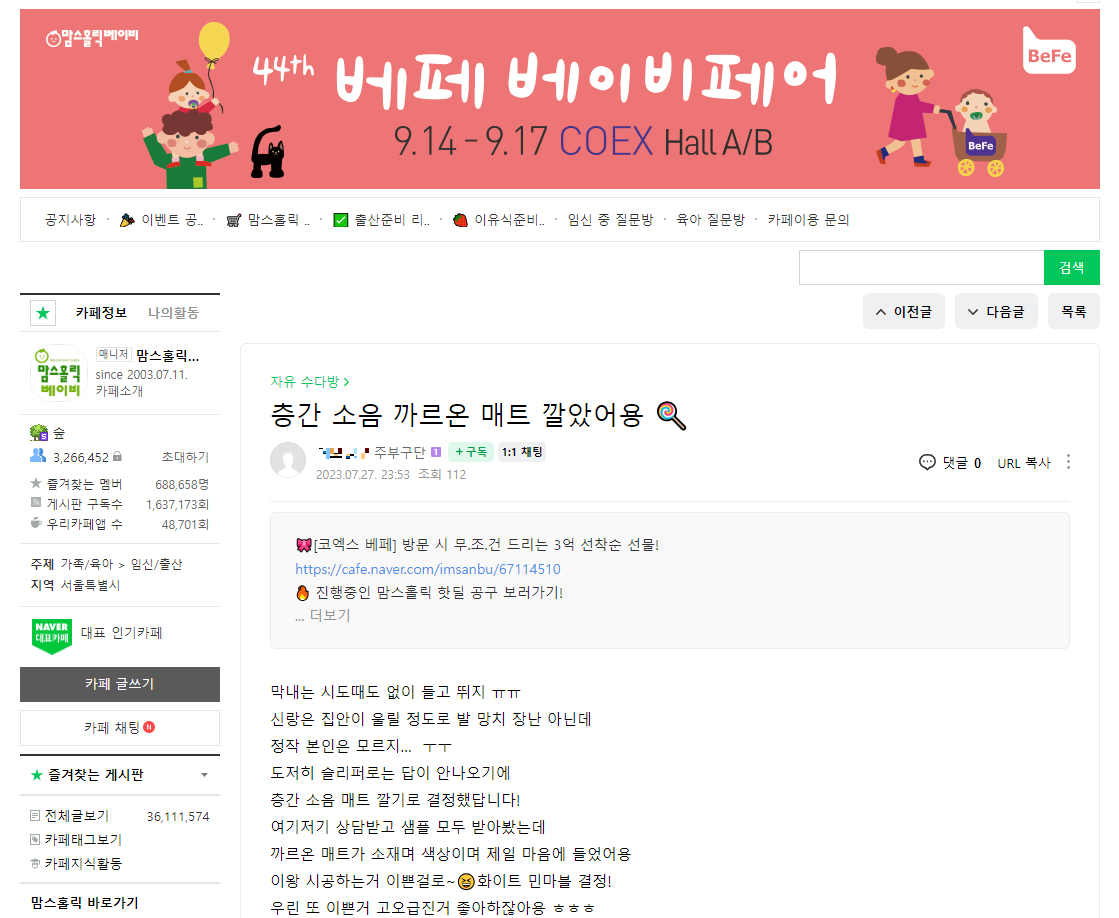Image resolution: width=1119 pixels, height=918 pixels.
Task: Open the 출산준비 리스트 menu item
Action: click(382, 220)
